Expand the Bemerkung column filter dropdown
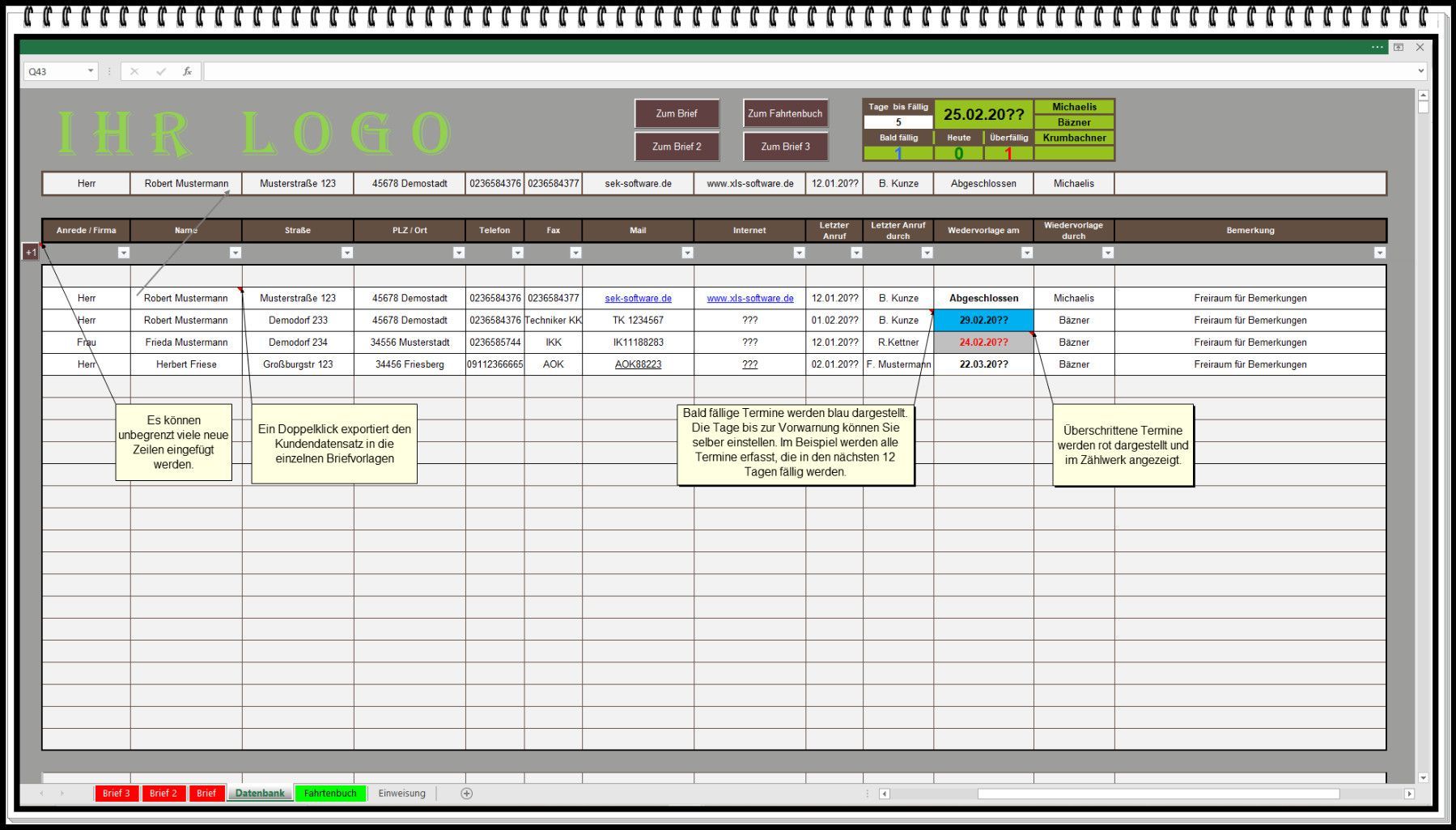The width and height of the screenshot is (1456, 830). [1379, 253]
